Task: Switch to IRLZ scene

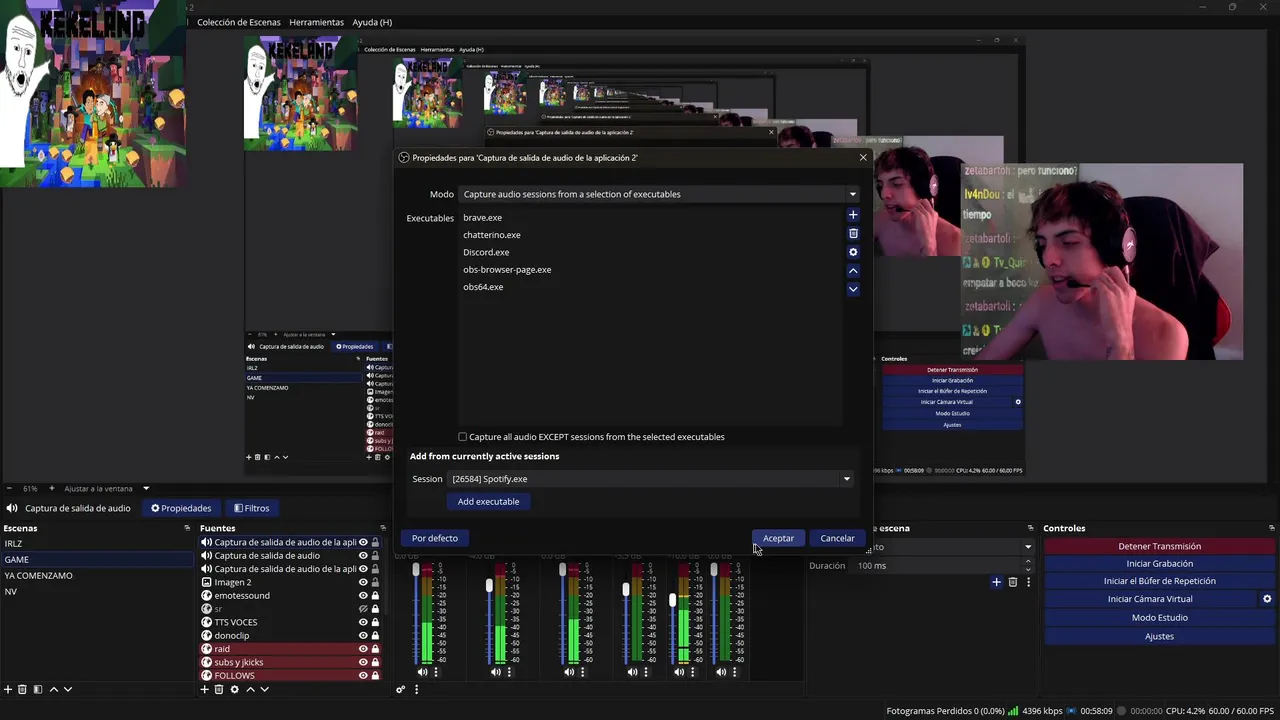Action: pos(97,544)
